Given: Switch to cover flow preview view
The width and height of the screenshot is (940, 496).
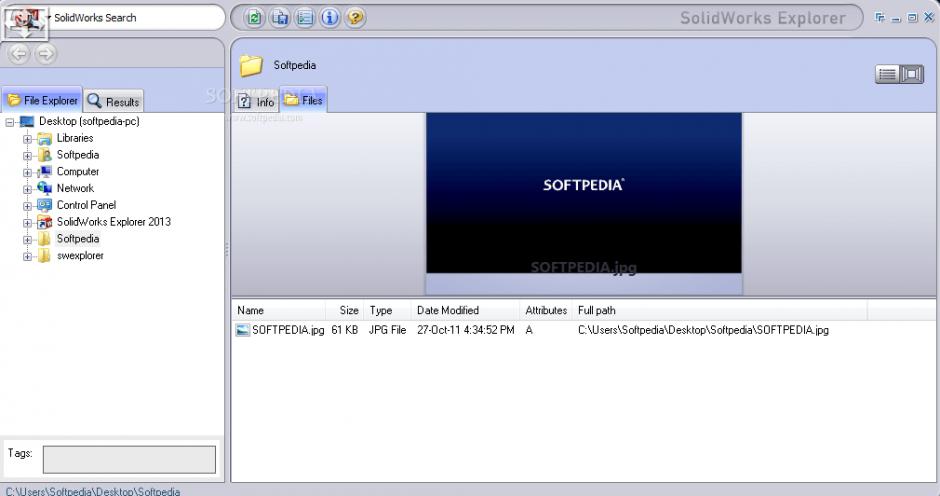Looking at the screenshot, I should pyautogui.click(x=912, y=74).
